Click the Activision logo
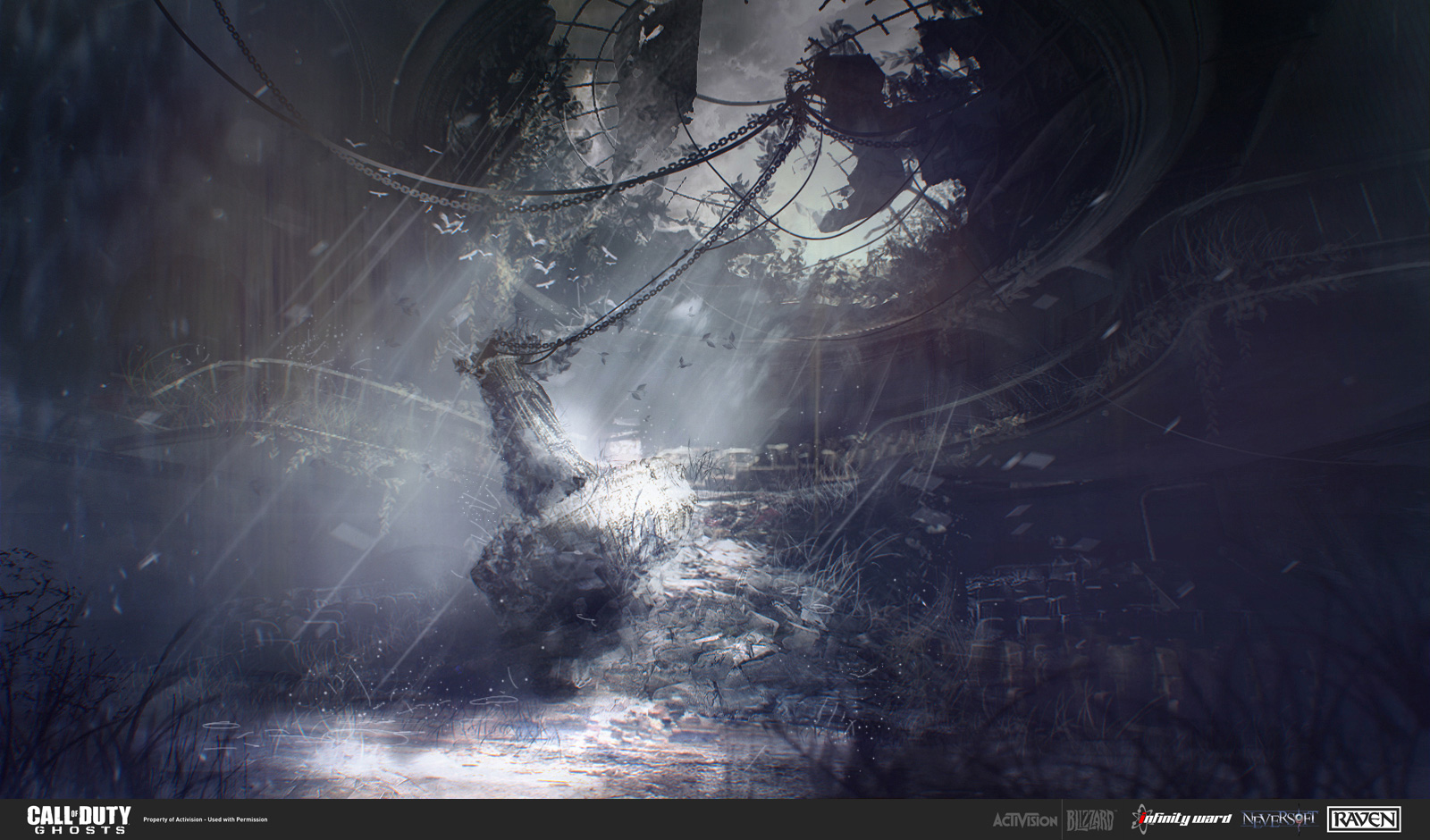1430x840 pixels. 1025,819
